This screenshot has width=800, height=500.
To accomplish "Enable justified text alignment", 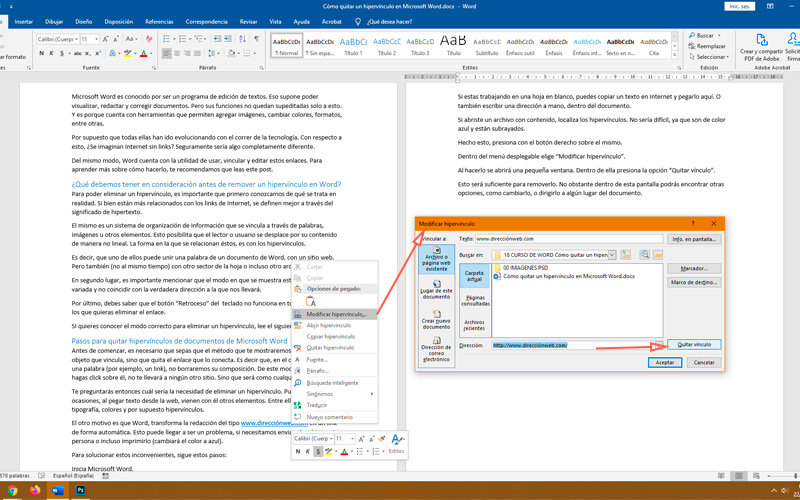I will (x=197, y=53).
